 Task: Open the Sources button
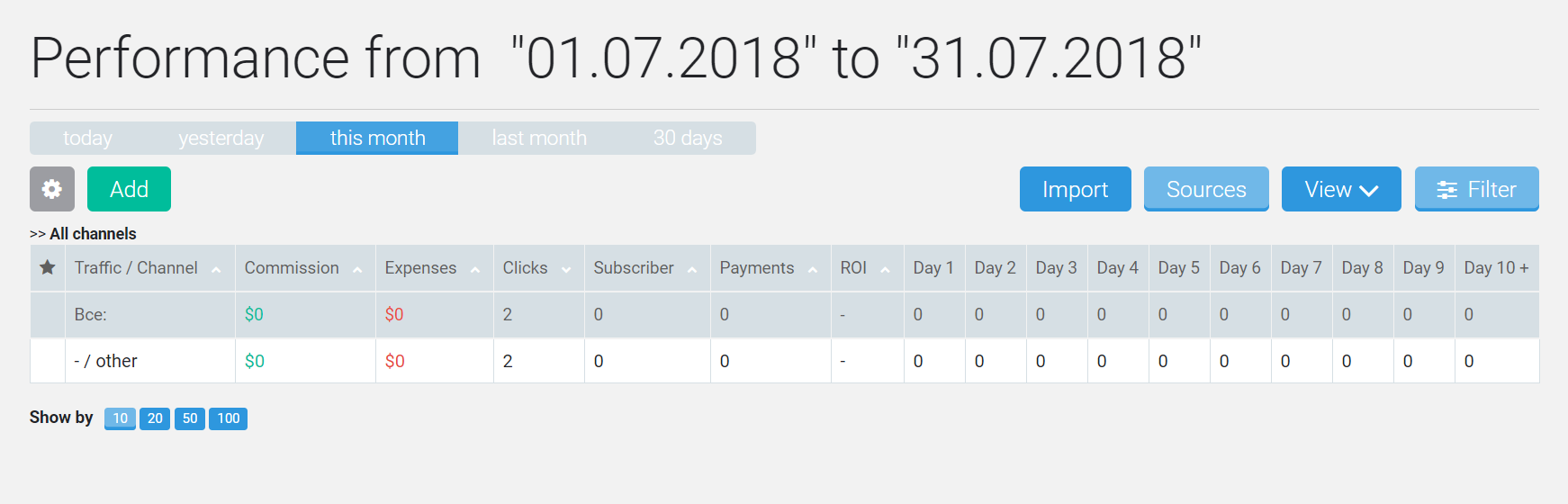click(x=1206, y=189)
